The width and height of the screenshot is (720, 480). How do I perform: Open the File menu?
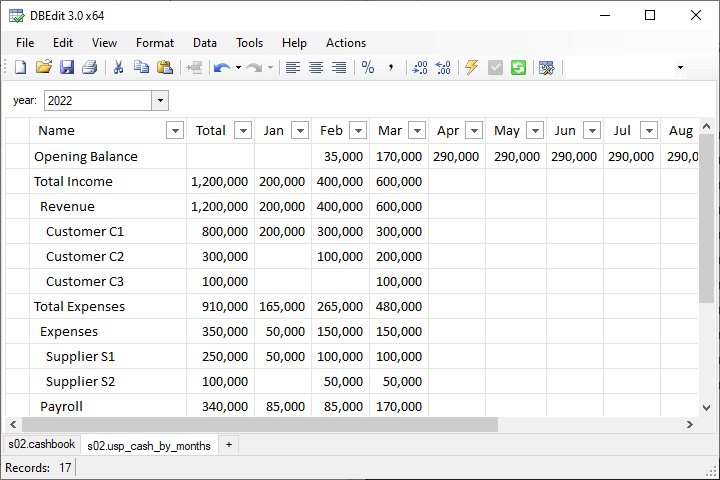(x=25, y=43)
